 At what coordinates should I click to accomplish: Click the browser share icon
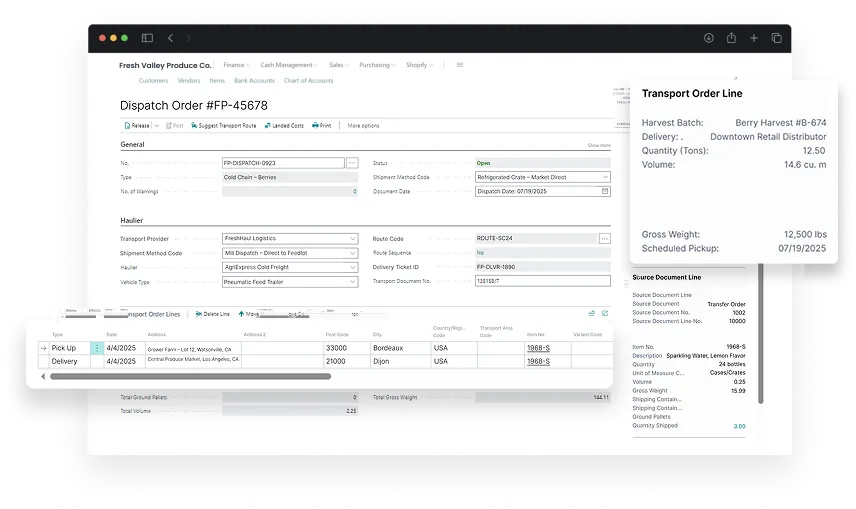click(731, 38)
